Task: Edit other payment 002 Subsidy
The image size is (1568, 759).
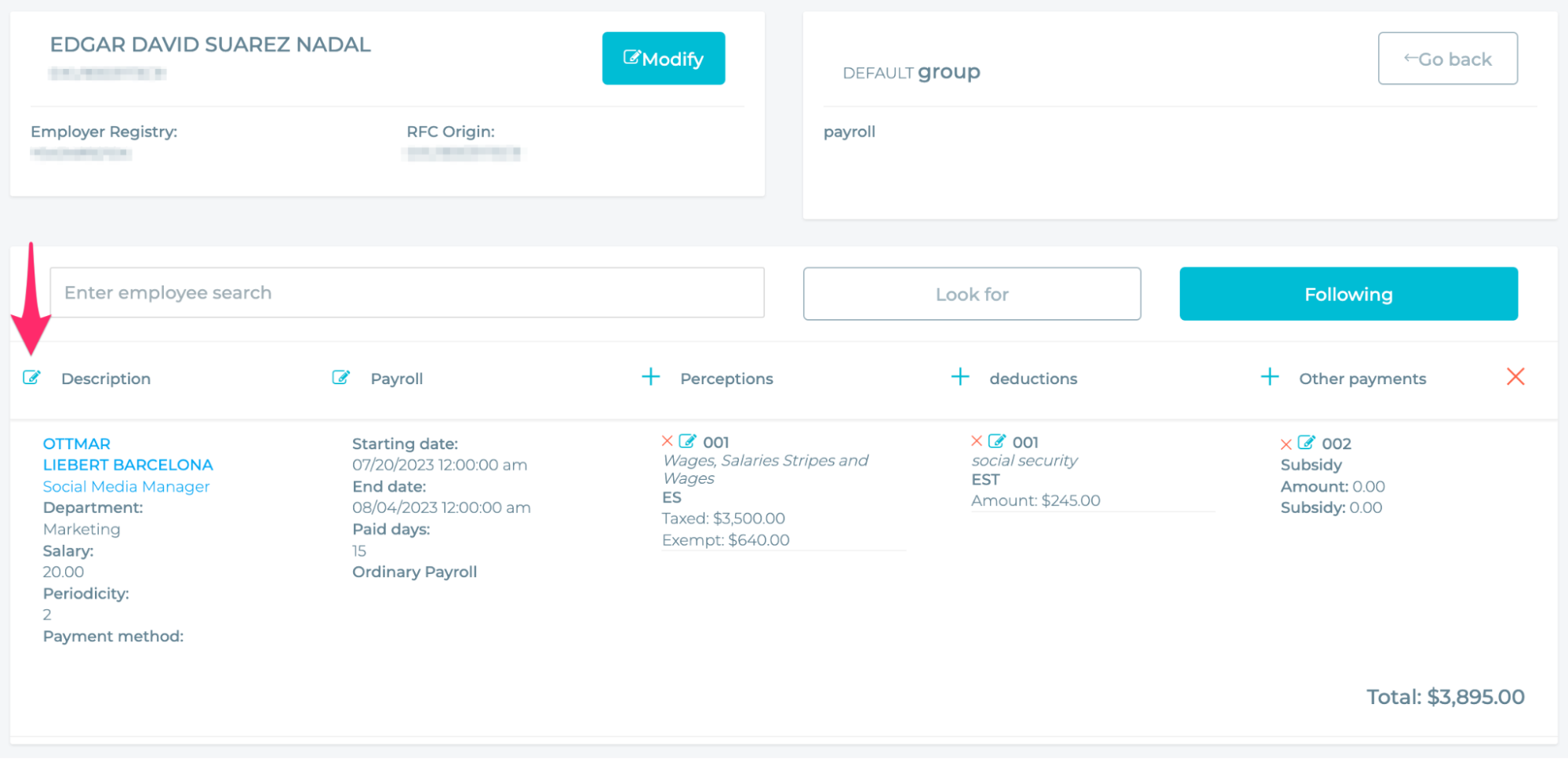Action: [x=1306, y=443]
